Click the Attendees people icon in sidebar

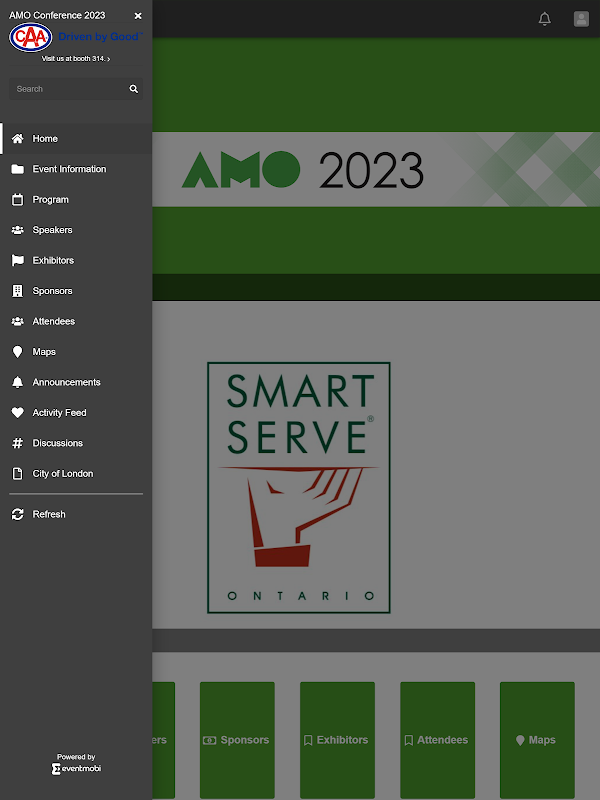pos(17,321)
